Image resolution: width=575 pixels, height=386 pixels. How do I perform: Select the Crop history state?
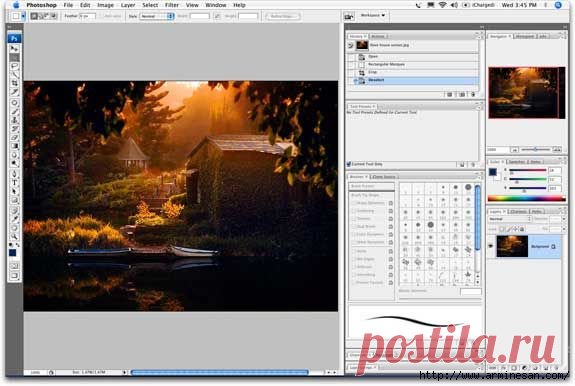coord(413,72)
